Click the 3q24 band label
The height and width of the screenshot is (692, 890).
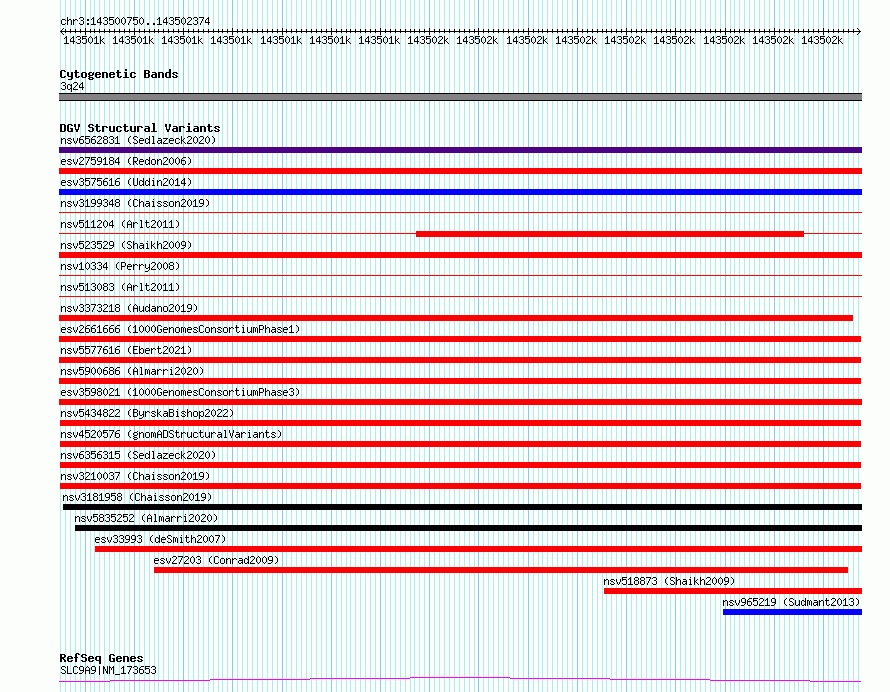[72, 86]
